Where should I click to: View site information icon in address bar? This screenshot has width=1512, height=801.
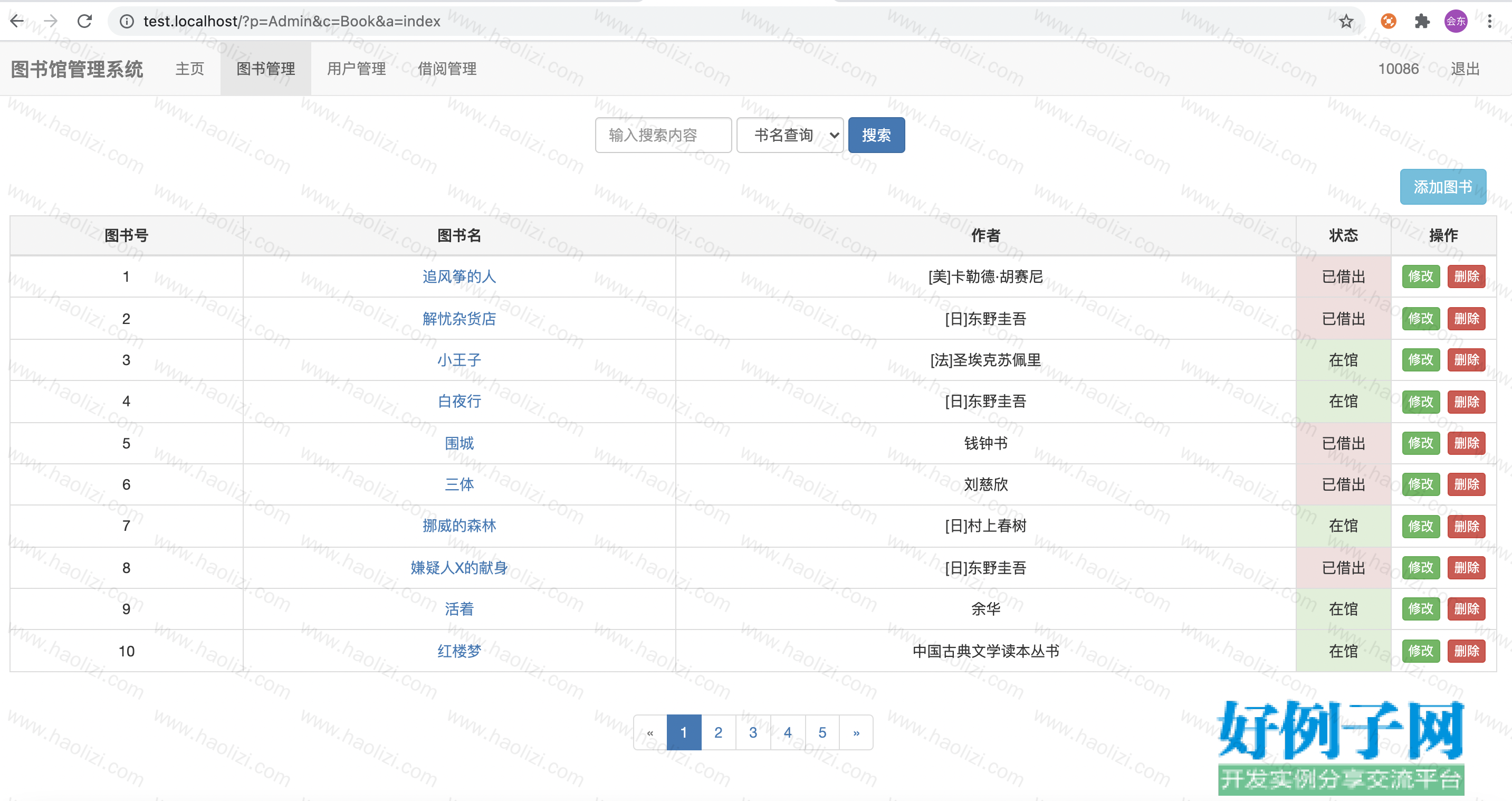coord(126,22)
